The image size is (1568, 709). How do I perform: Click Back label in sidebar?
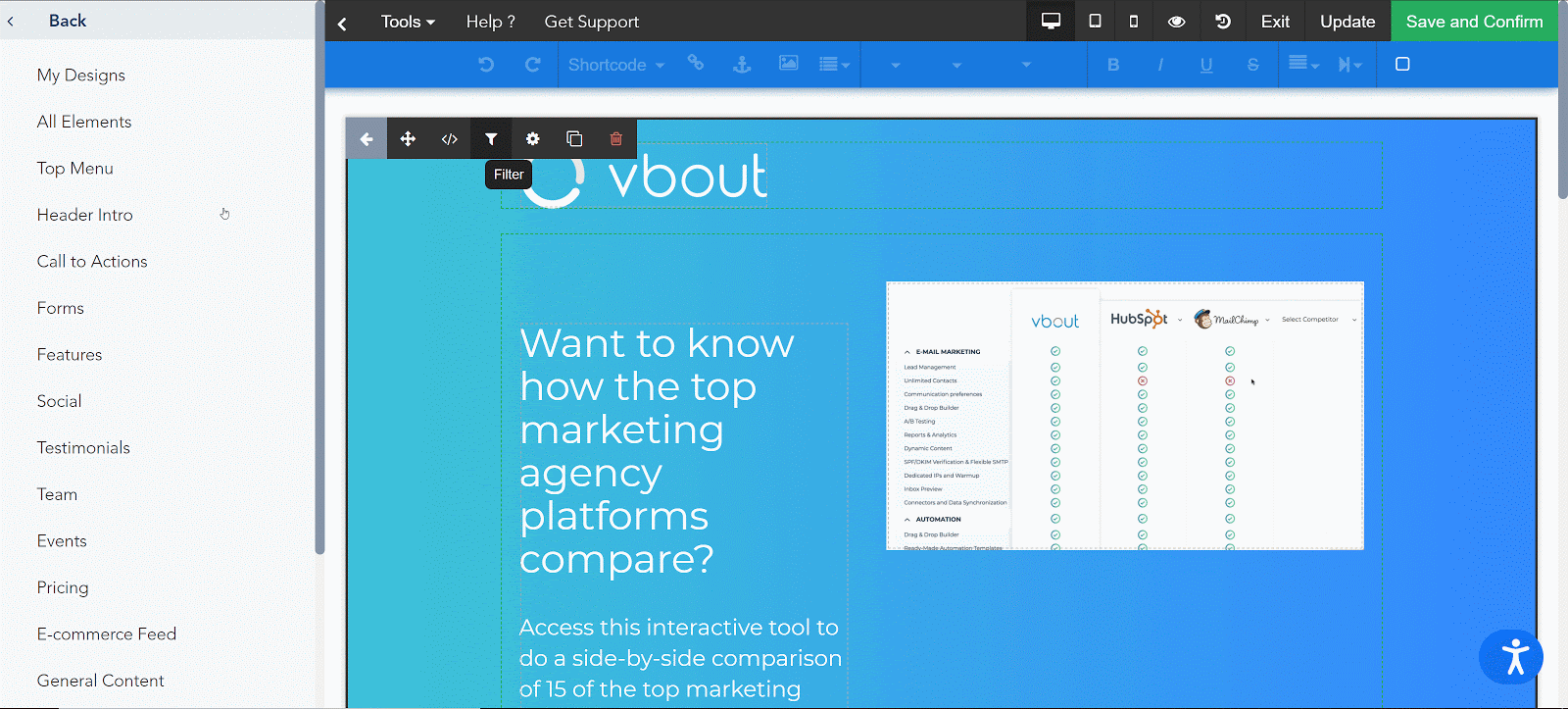coord(68,21)
